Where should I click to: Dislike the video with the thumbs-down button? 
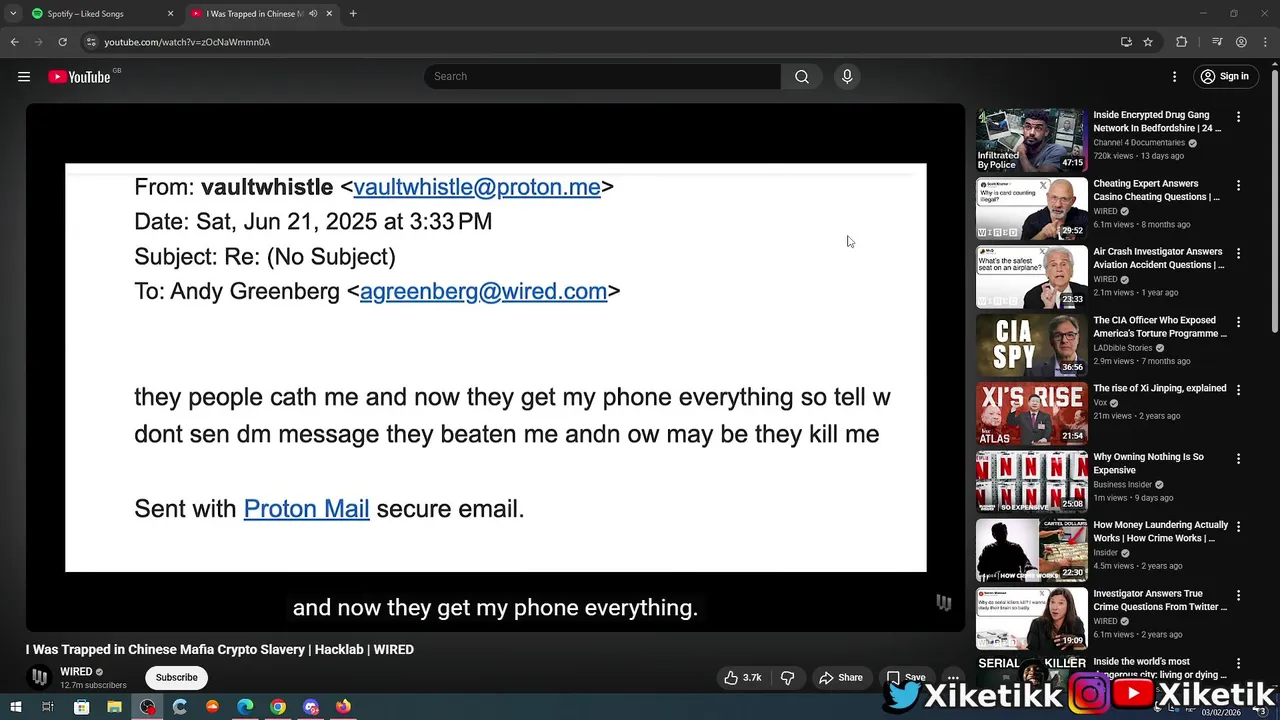click(x=788, y=677)
